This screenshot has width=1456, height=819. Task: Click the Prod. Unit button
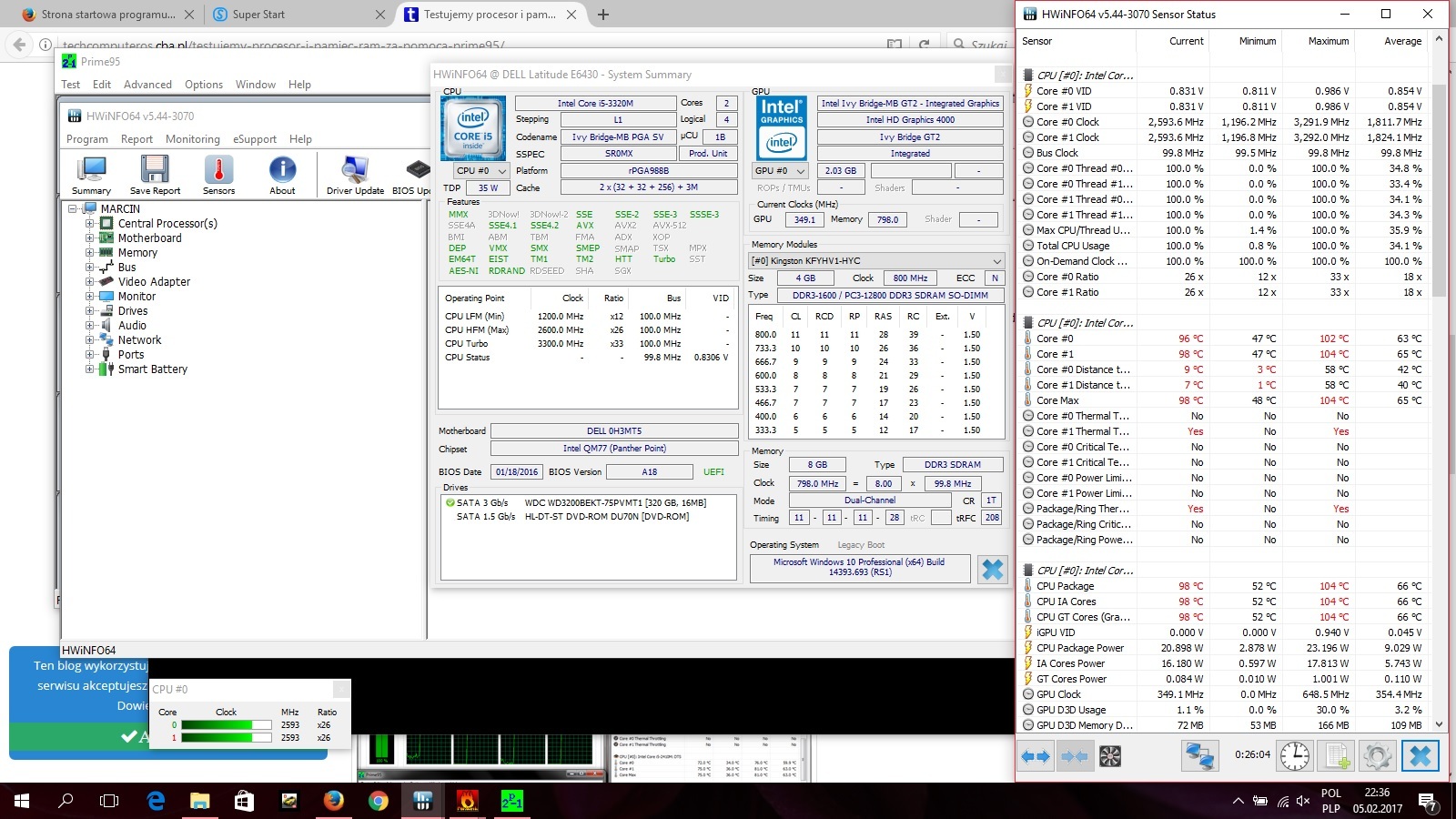coord(708,153)
